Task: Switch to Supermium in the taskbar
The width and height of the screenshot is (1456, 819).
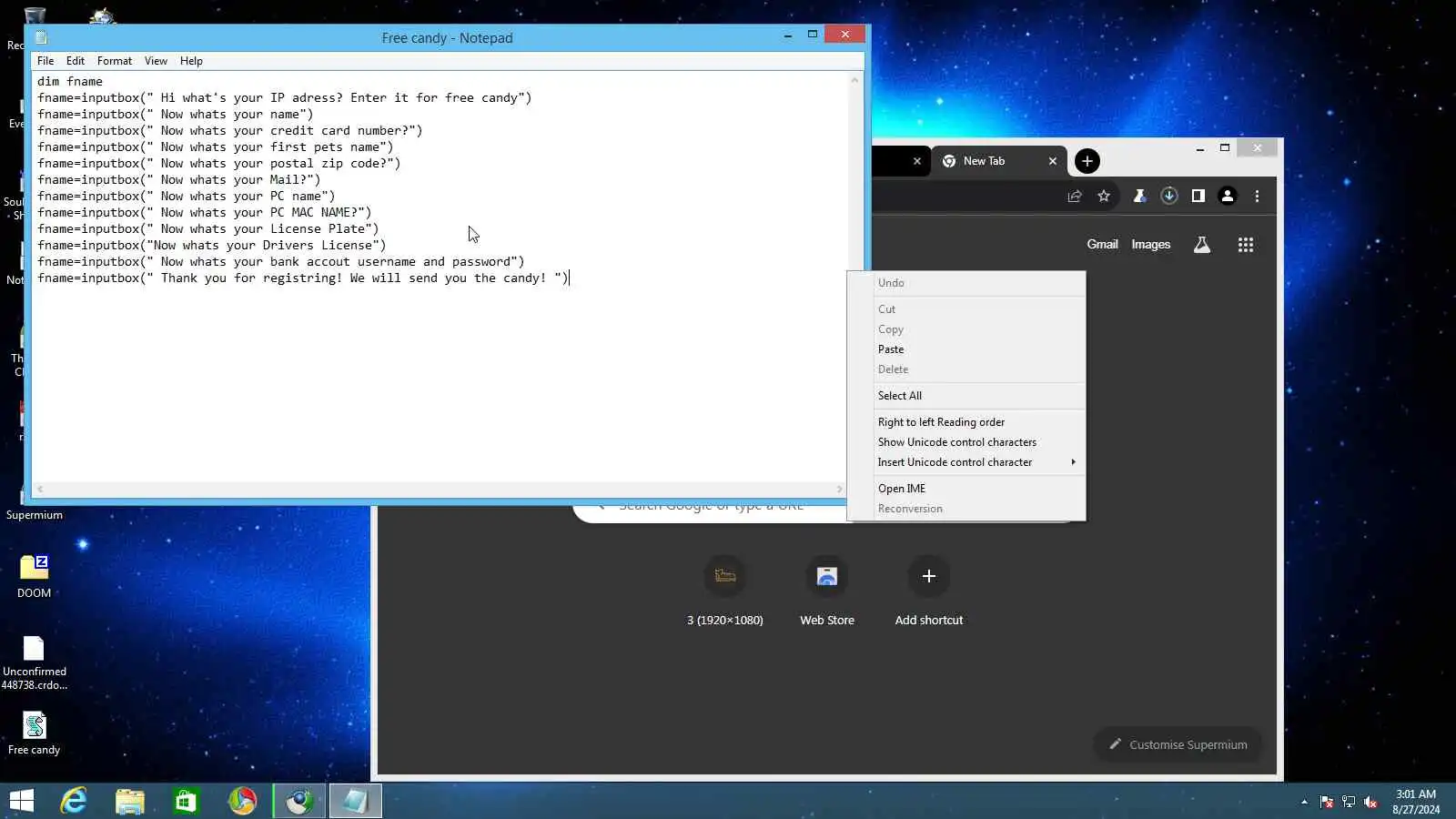Action: tap(298, 801)
